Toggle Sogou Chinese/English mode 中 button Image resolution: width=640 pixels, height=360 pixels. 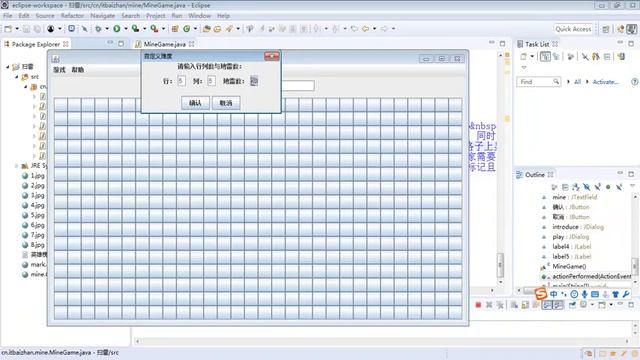[x=553, y=294]
